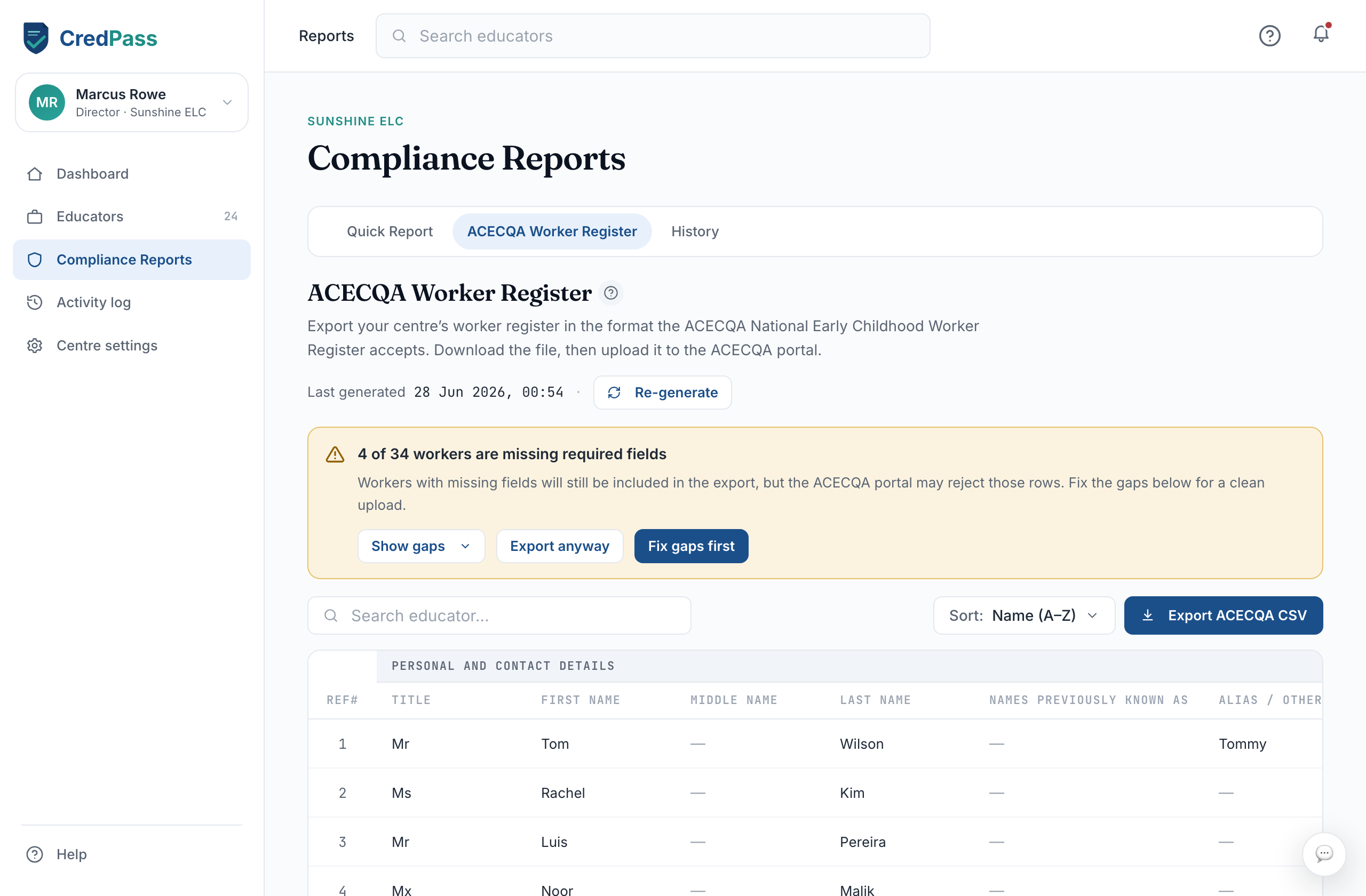The image size is (1366, 896).
Task: Switch to the Quick Report tab
Action: (x=389, y=231)
